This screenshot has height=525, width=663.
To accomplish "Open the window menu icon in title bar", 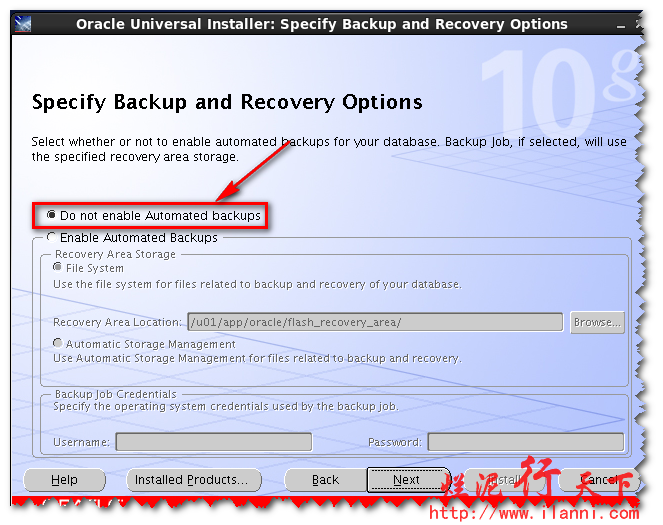I will pos(23,24).
